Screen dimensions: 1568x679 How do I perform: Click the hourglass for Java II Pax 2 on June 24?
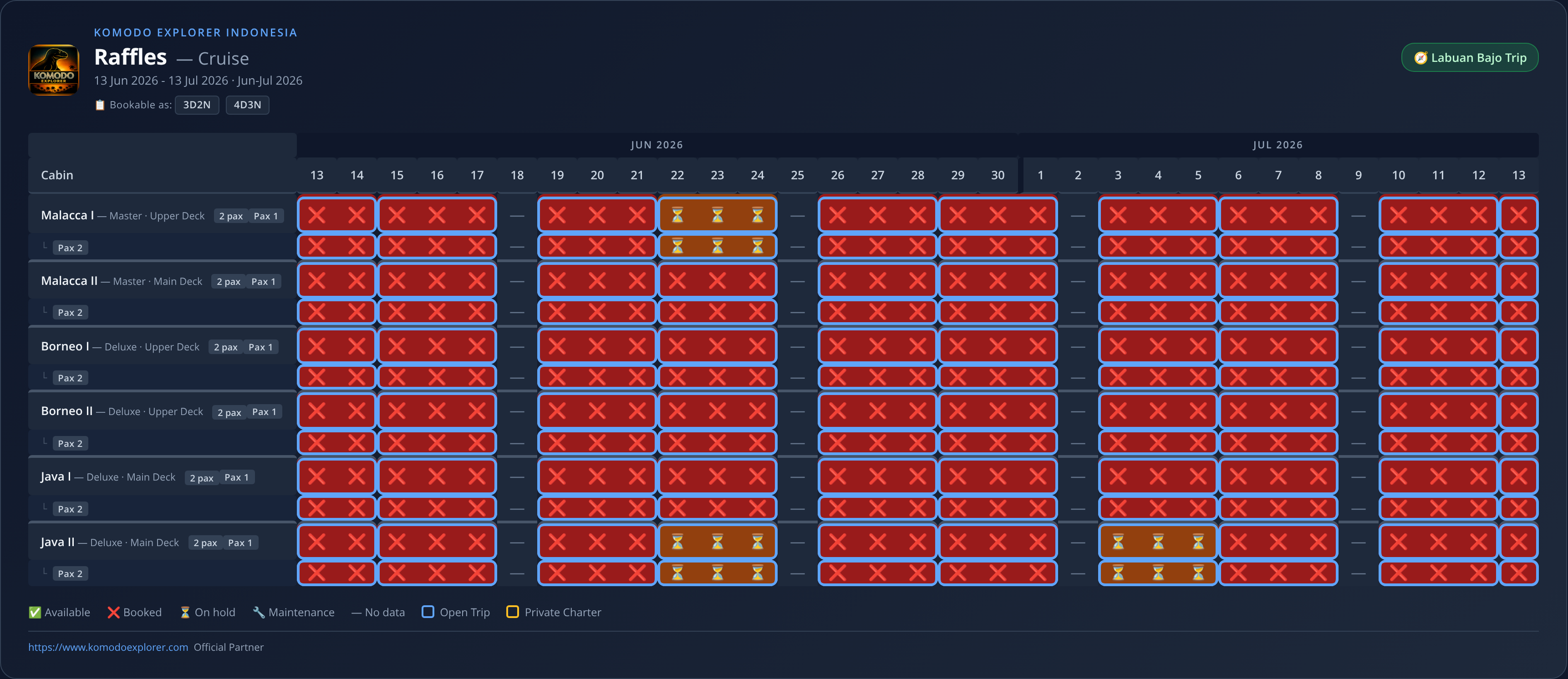(757, 573)
